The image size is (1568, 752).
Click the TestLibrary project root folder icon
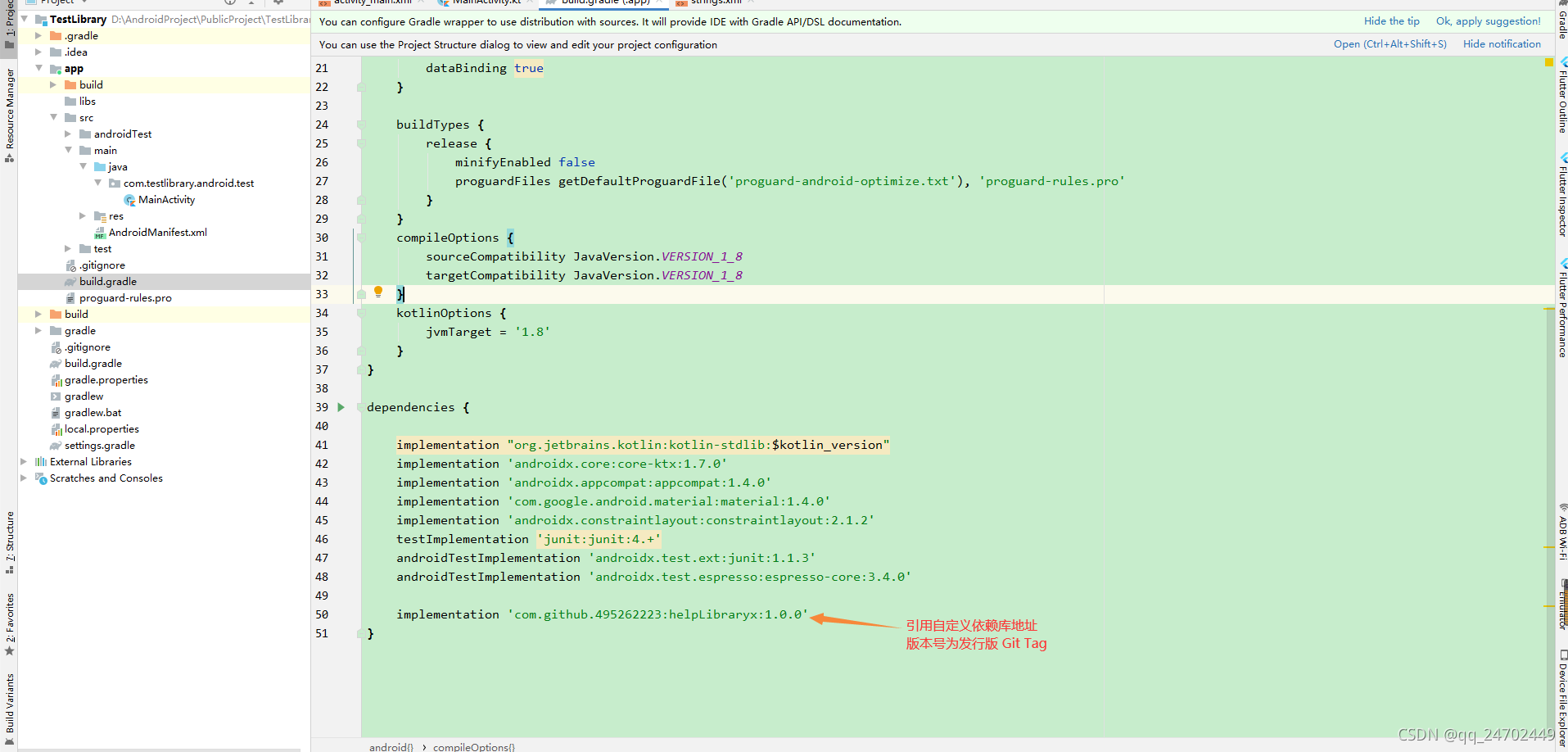pyautogui.click(x=41, y=20)
